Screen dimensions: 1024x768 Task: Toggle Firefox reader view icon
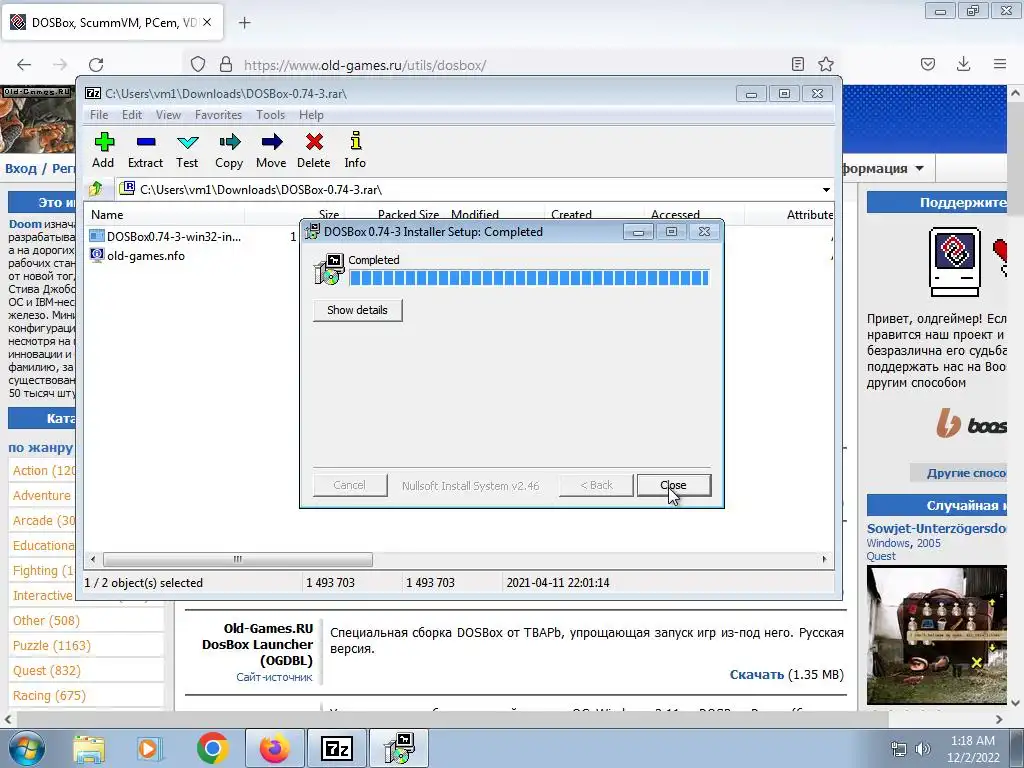click(797, 64)
